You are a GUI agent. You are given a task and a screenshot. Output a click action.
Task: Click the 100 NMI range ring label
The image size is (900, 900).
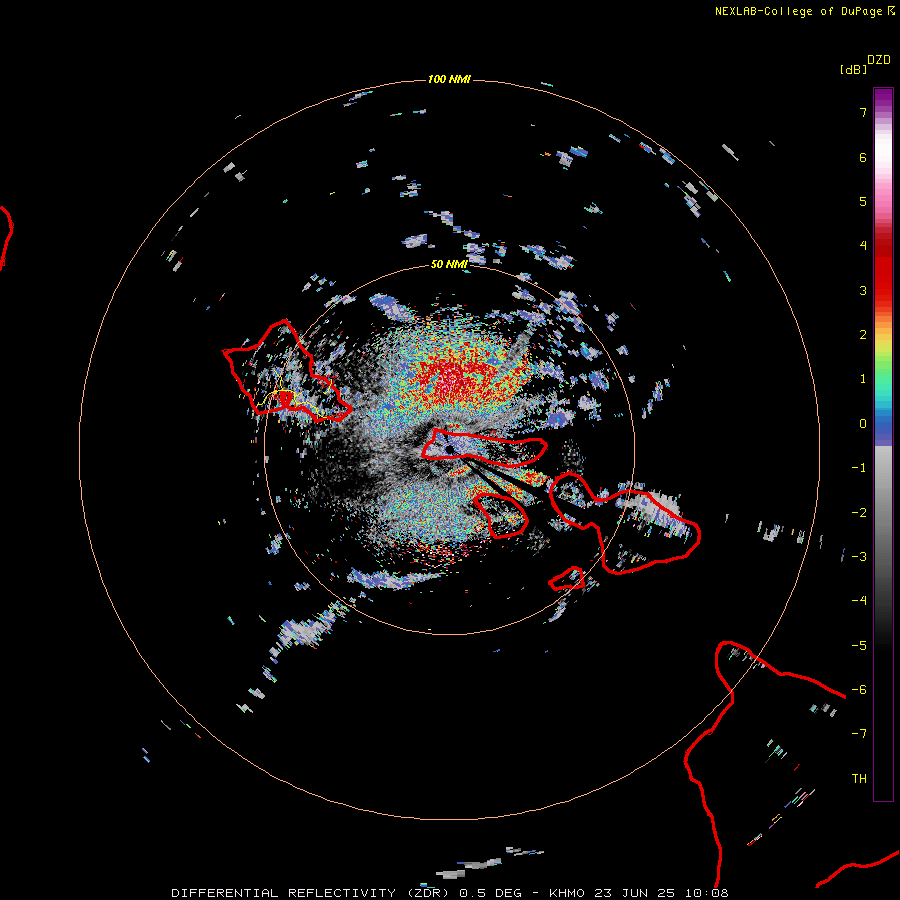click(449, 79)
